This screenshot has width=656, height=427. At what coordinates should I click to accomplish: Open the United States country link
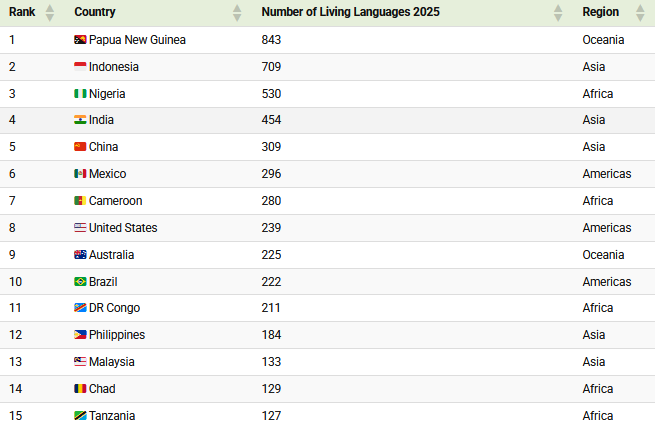click(123, 228)
